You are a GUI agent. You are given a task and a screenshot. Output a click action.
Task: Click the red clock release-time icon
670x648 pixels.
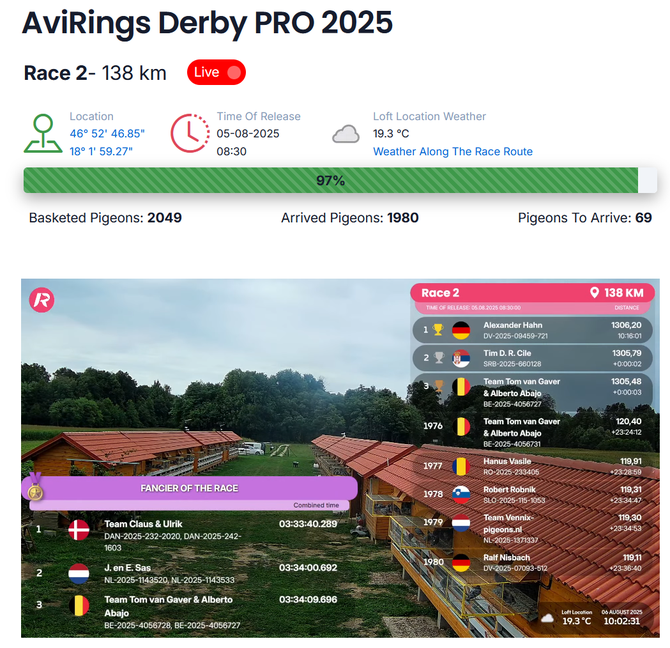click(x=190, y=133)
